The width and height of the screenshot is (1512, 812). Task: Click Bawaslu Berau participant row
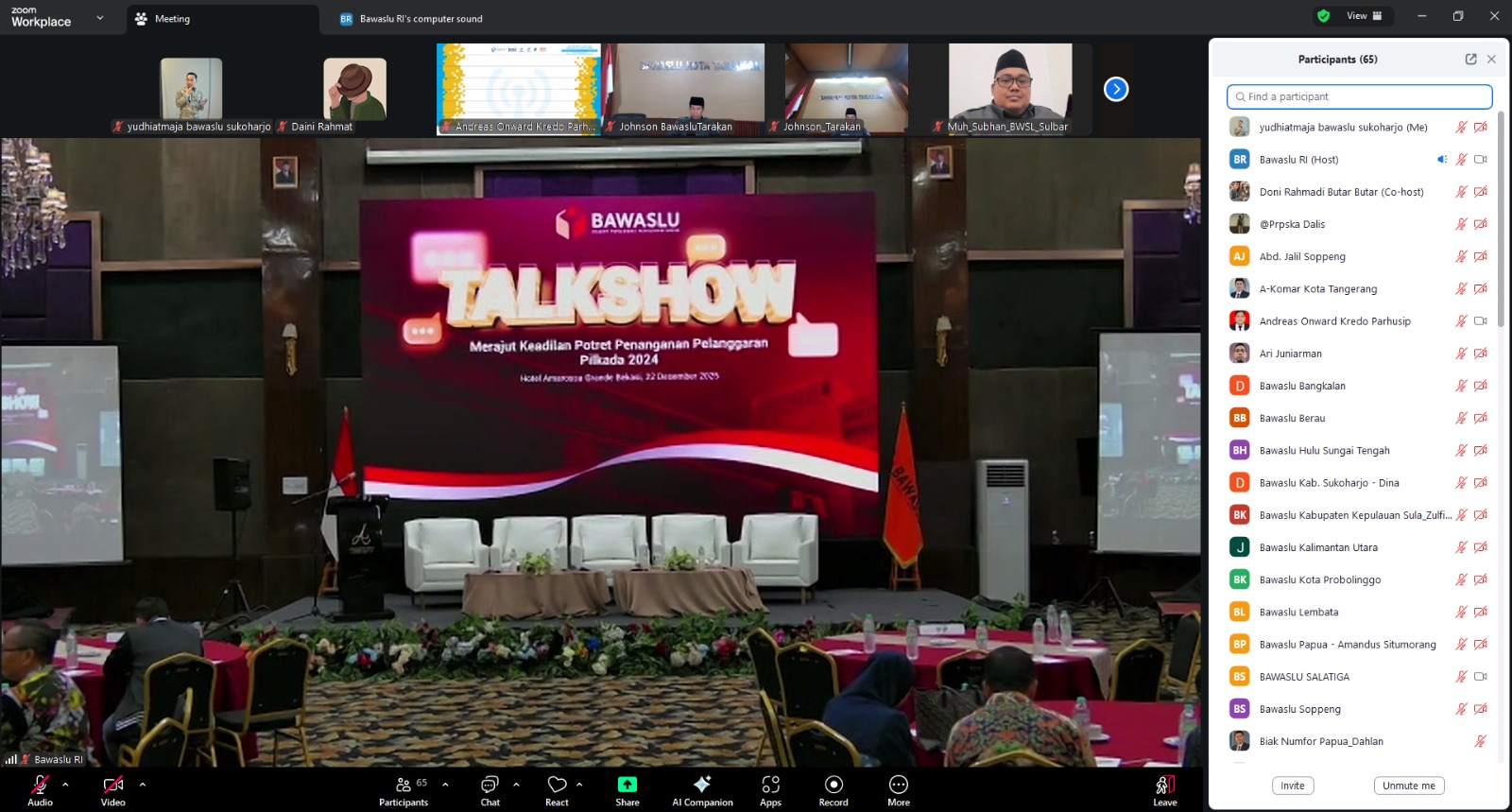tap(1360, 418)
